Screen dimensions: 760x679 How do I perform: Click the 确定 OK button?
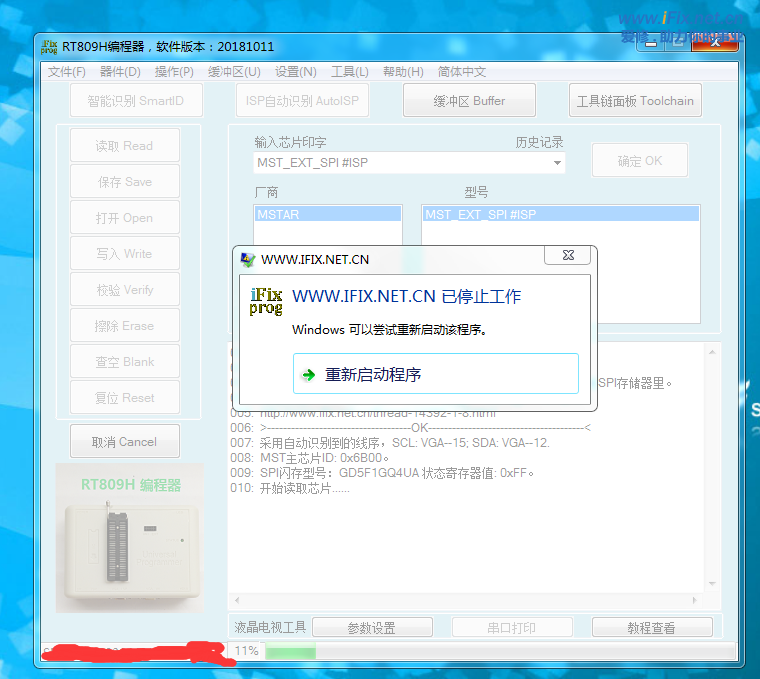point(640,160)
